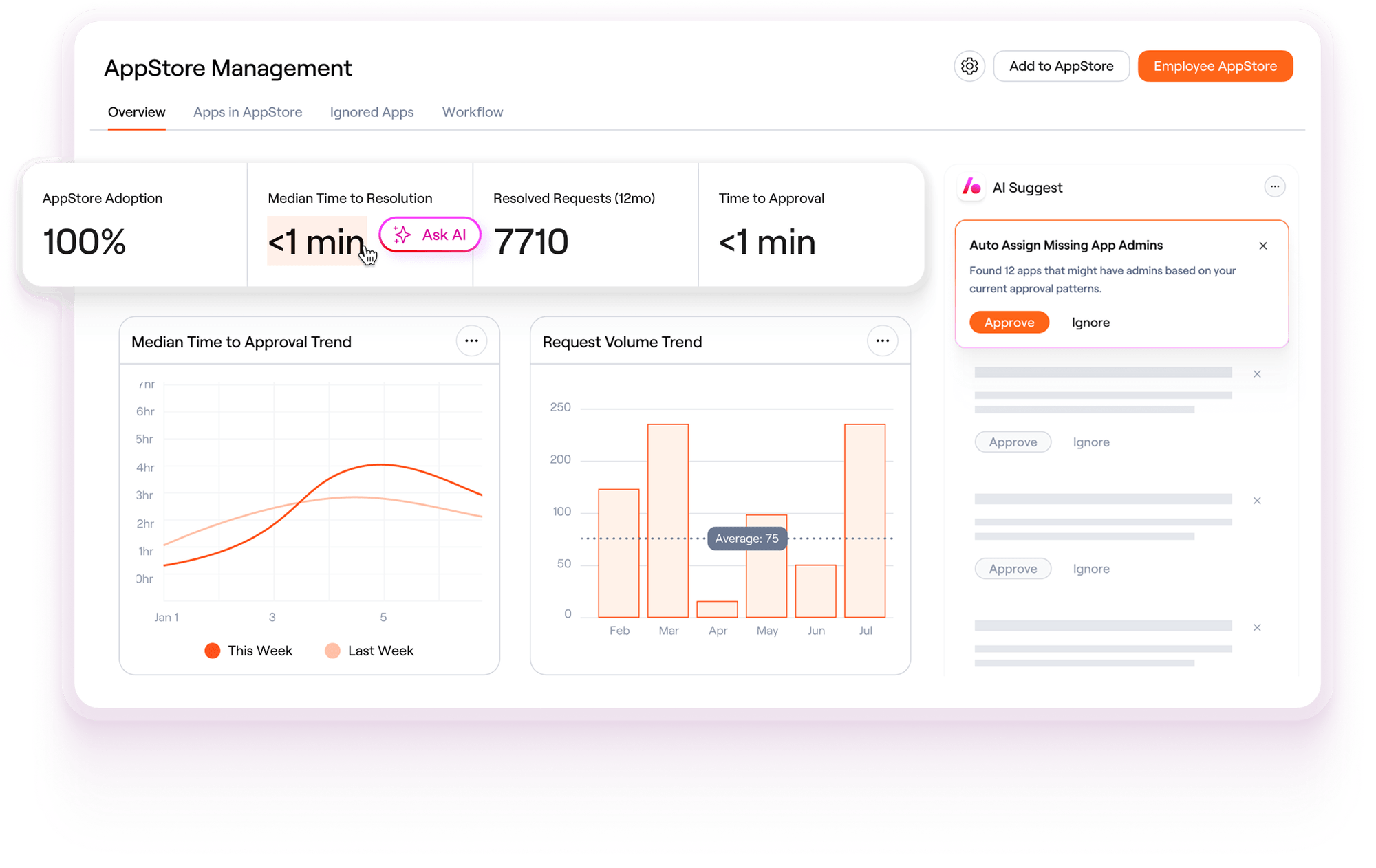Toggle Last Week legend series
This screenshot has width=1376, height=868.
pyautogui.click(x=369, y=651)
